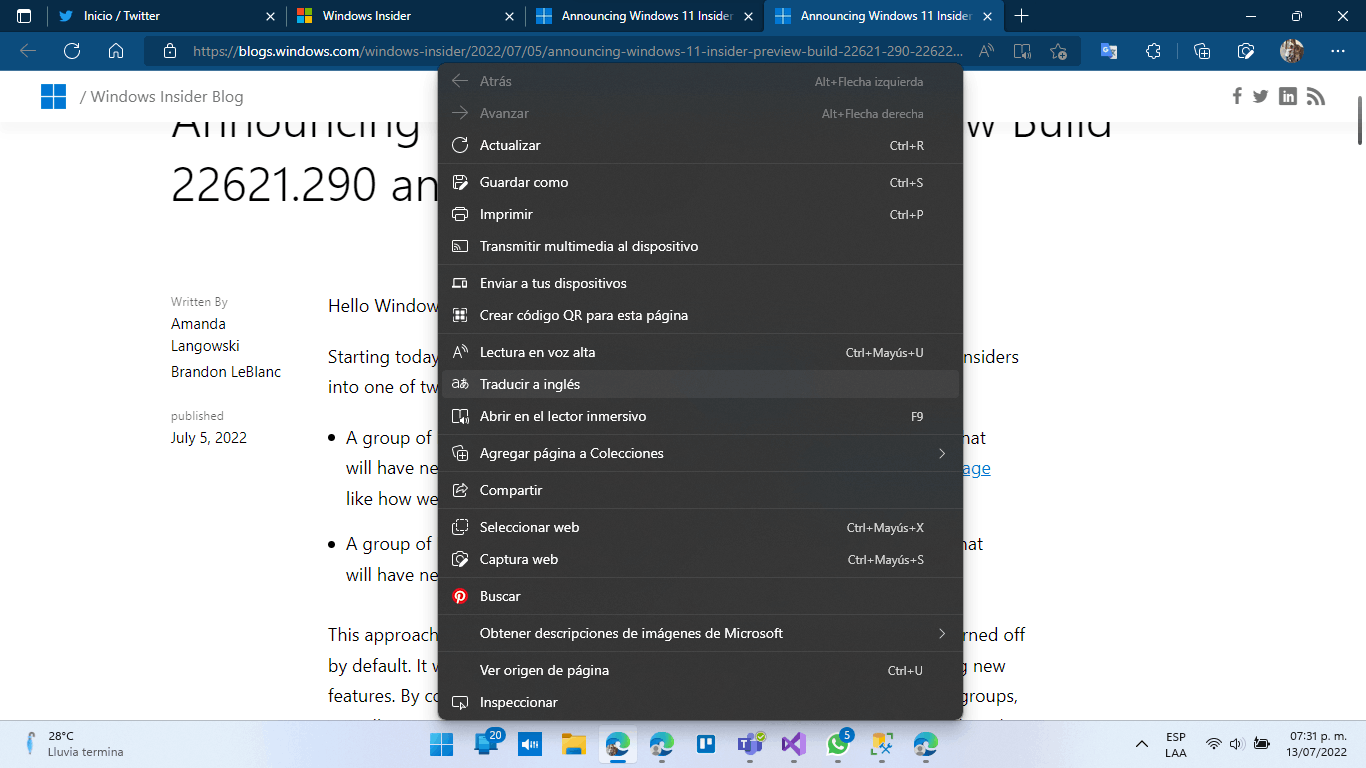Open Visual Studio from the taskbar
The image size is (1366, 768).
793,744
